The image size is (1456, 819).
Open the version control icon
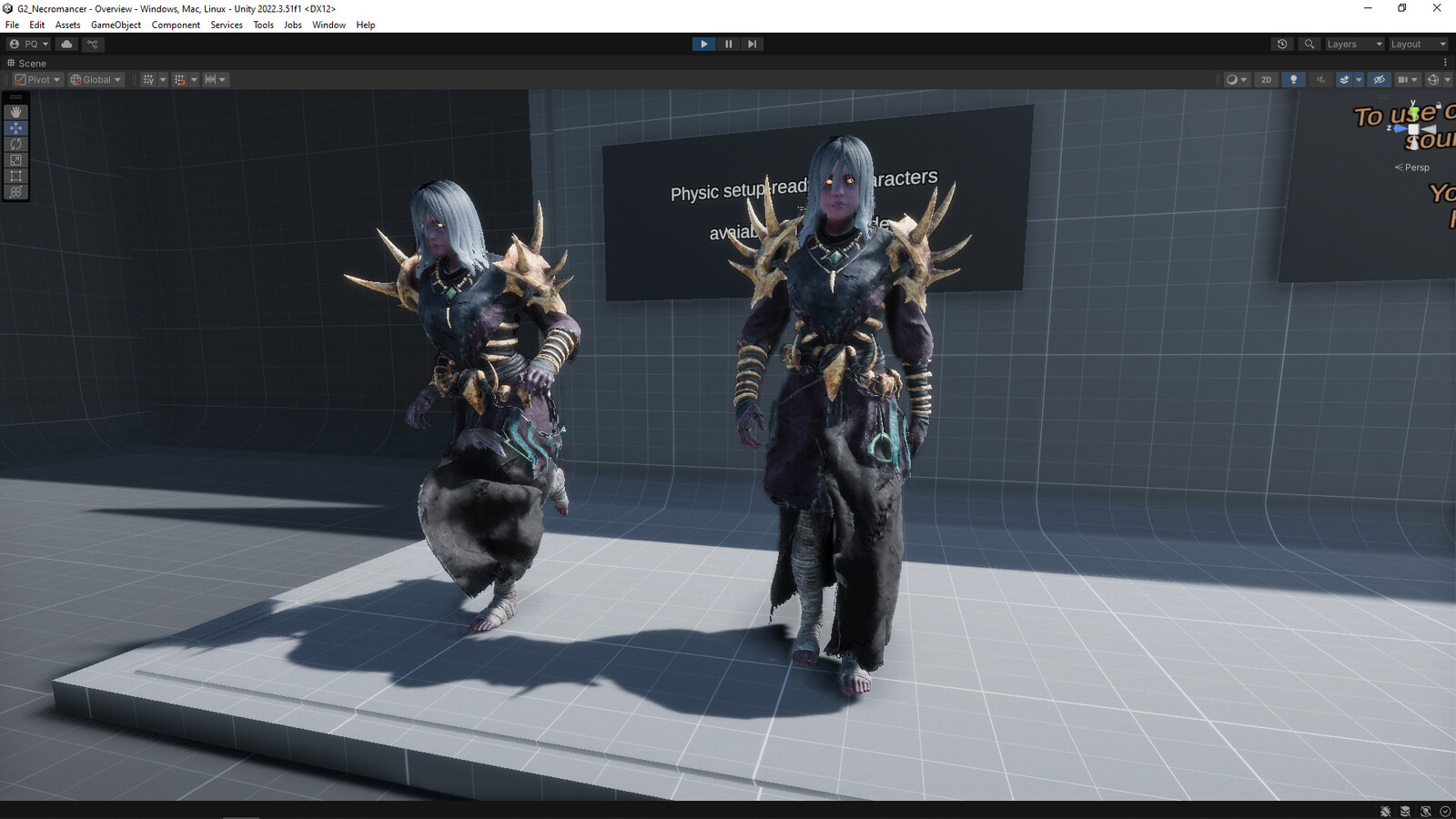pos(93,44)
